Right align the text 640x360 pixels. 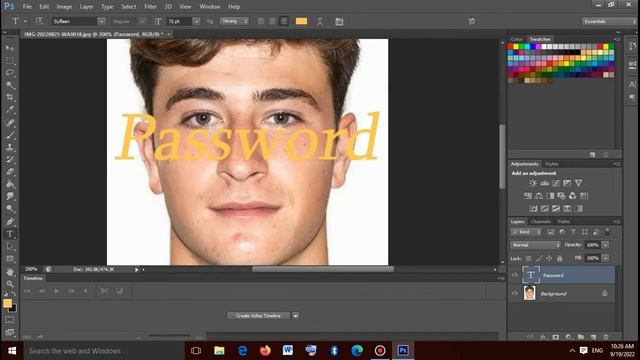point(284,21)
